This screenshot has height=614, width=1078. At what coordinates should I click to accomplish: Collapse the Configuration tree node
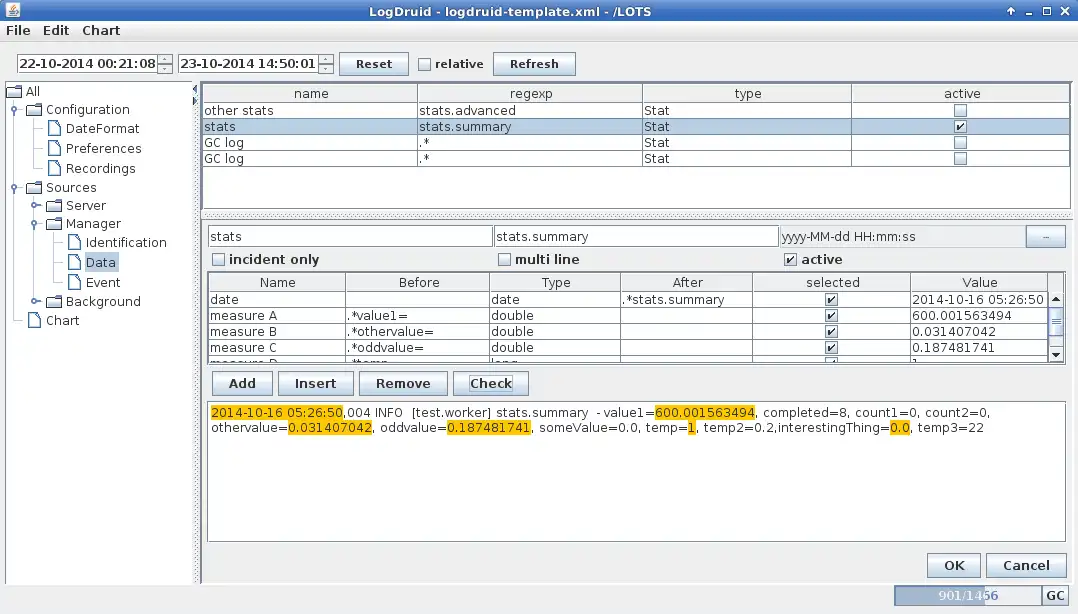(14, 110)
